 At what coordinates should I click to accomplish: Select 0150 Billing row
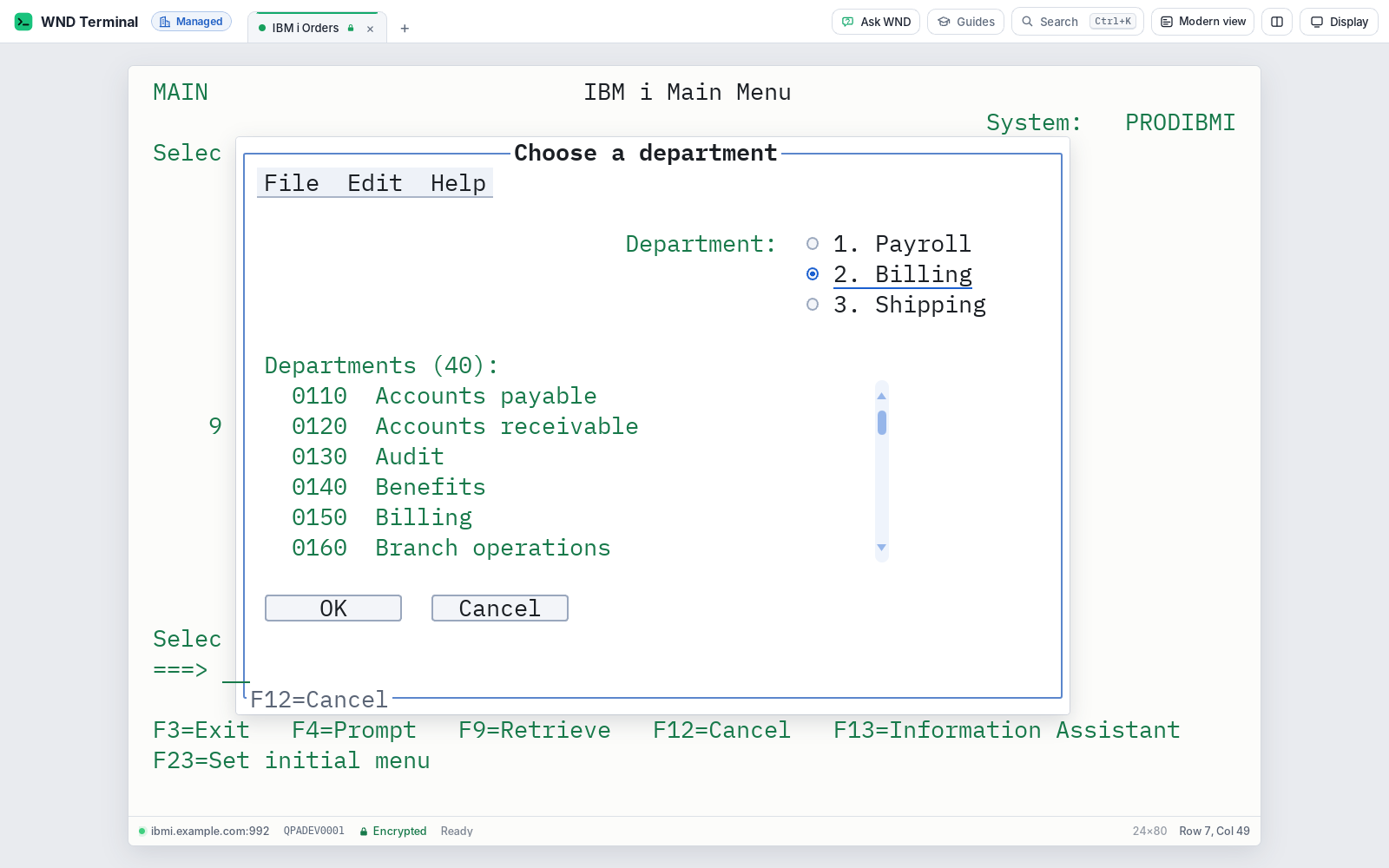382,517
